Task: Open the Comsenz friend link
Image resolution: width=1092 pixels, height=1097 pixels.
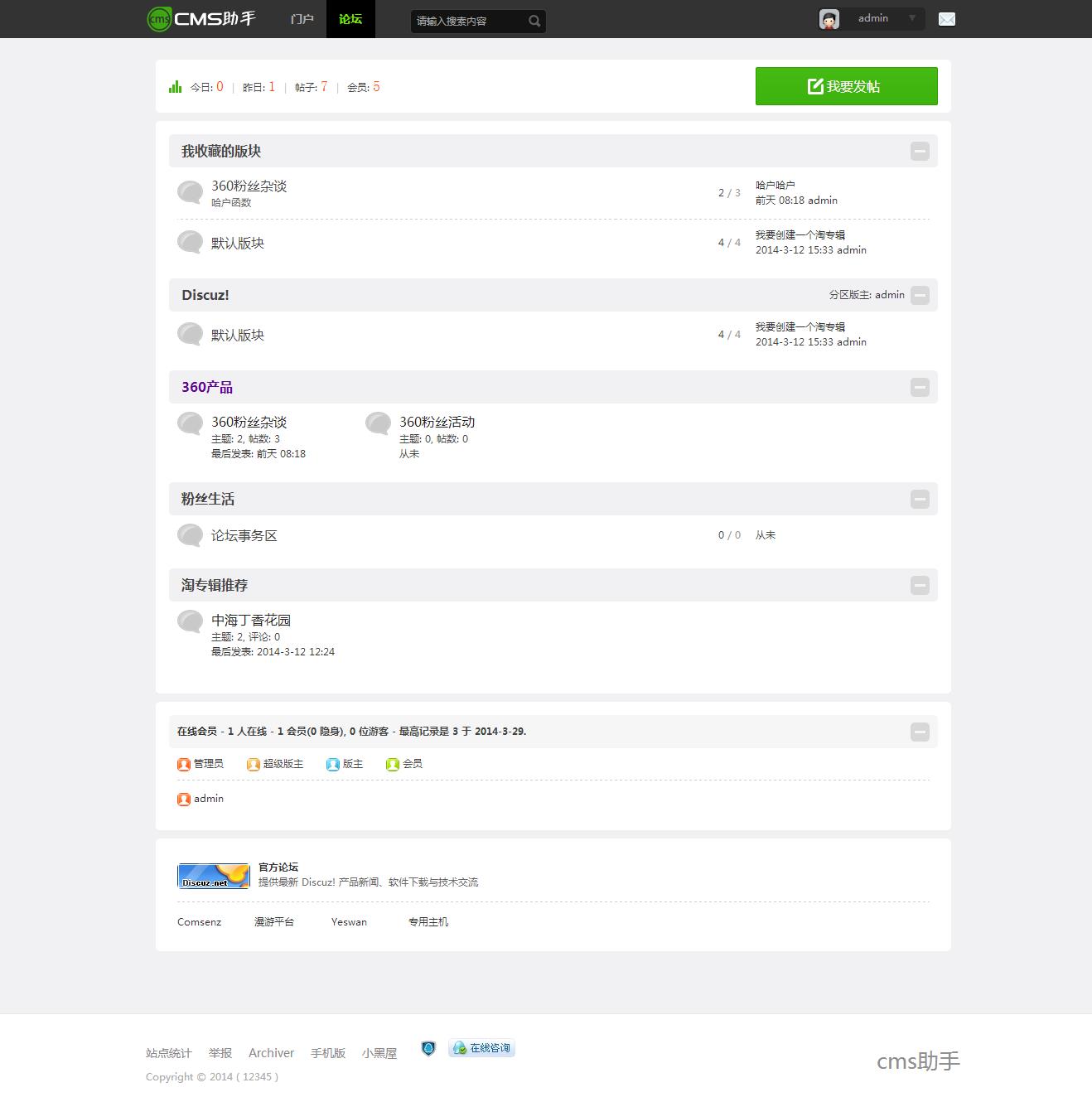Action: coord(200,922)
